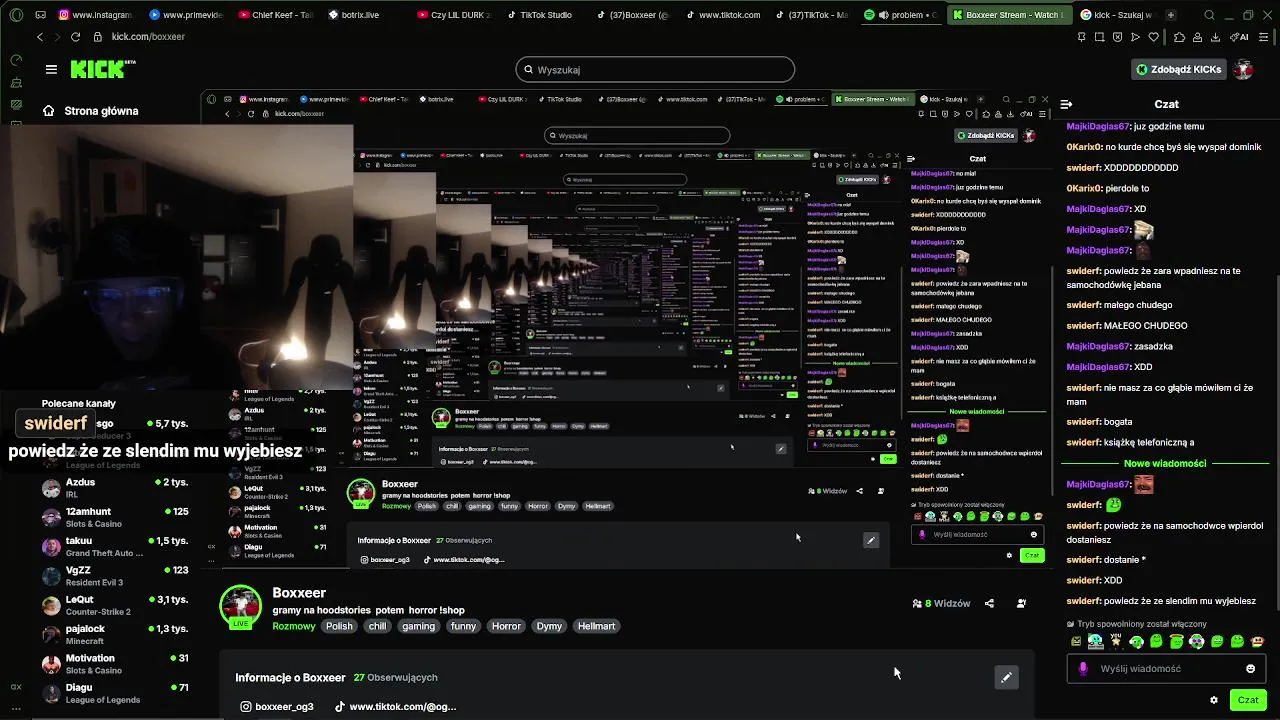Click the purple microphone icon in chat input
Viewport: 1280px width, 720px height.
[1083, 669]
